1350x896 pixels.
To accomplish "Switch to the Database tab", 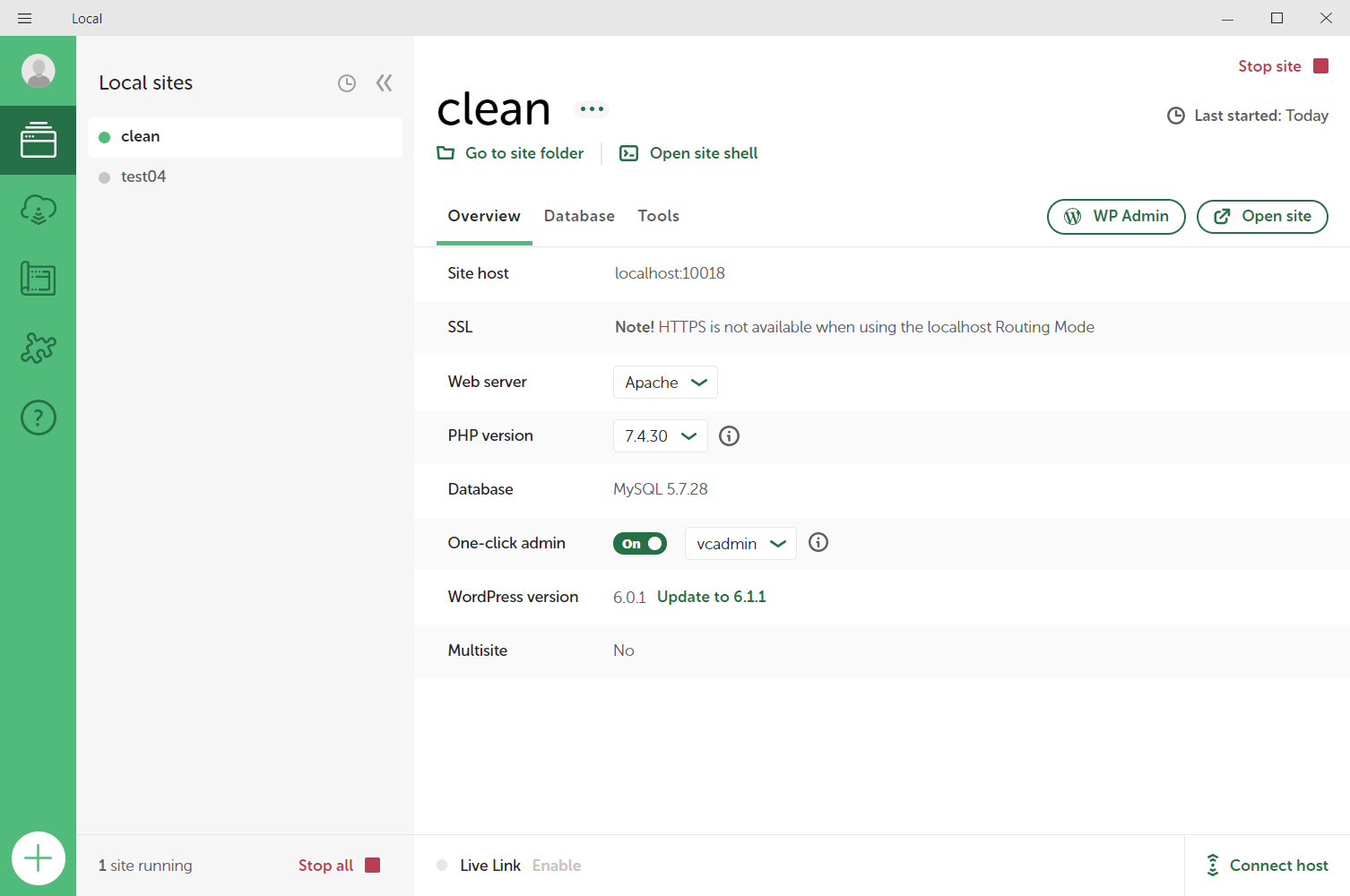I will click(x=579, y=216).
